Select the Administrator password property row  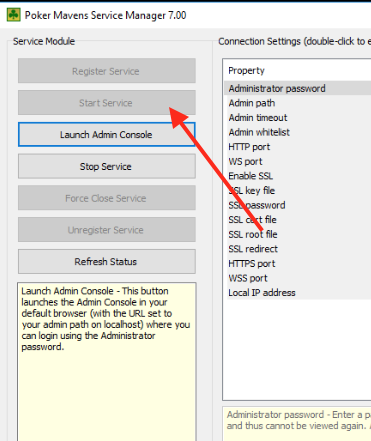[298, 88]
